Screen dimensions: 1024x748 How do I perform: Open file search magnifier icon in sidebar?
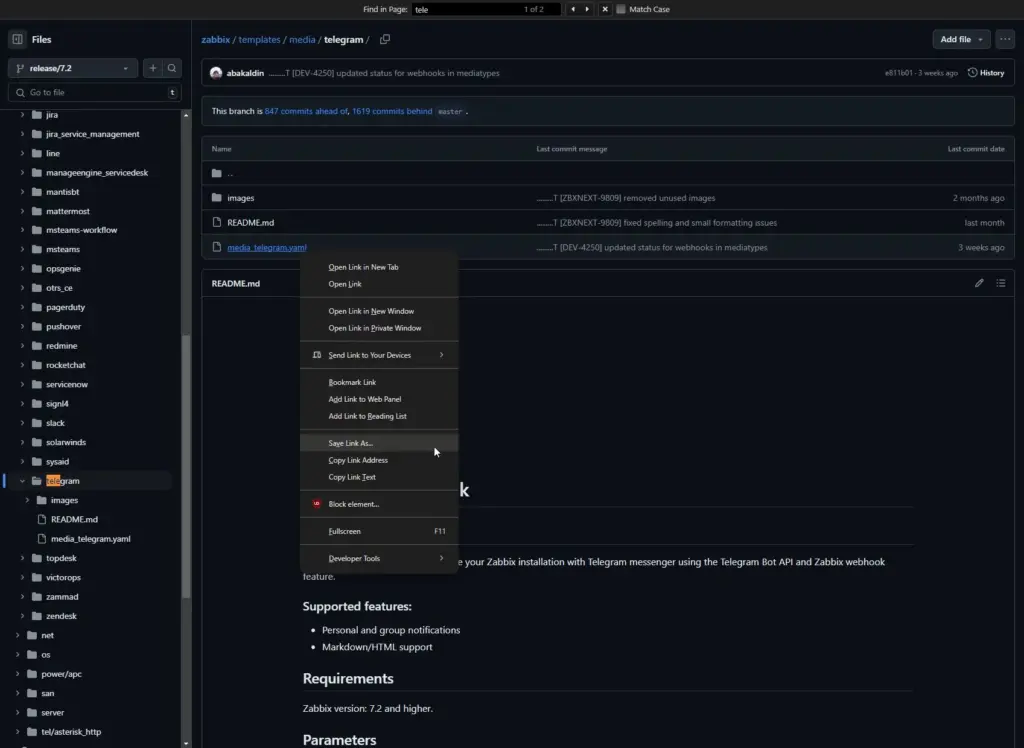[172, 68]
